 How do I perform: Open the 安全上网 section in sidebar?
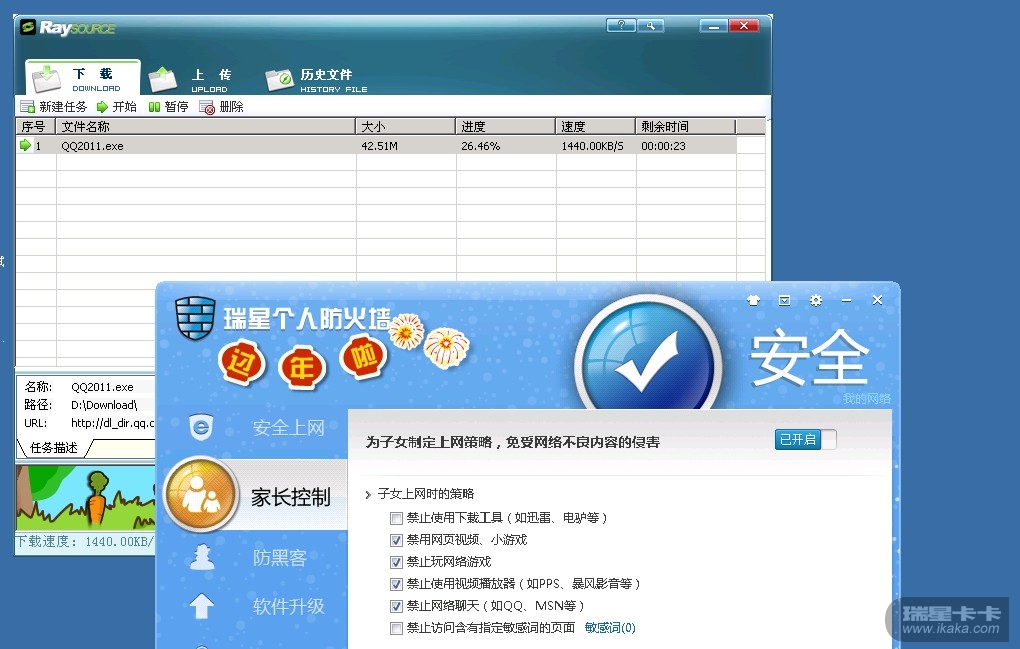tap(288, 427)
